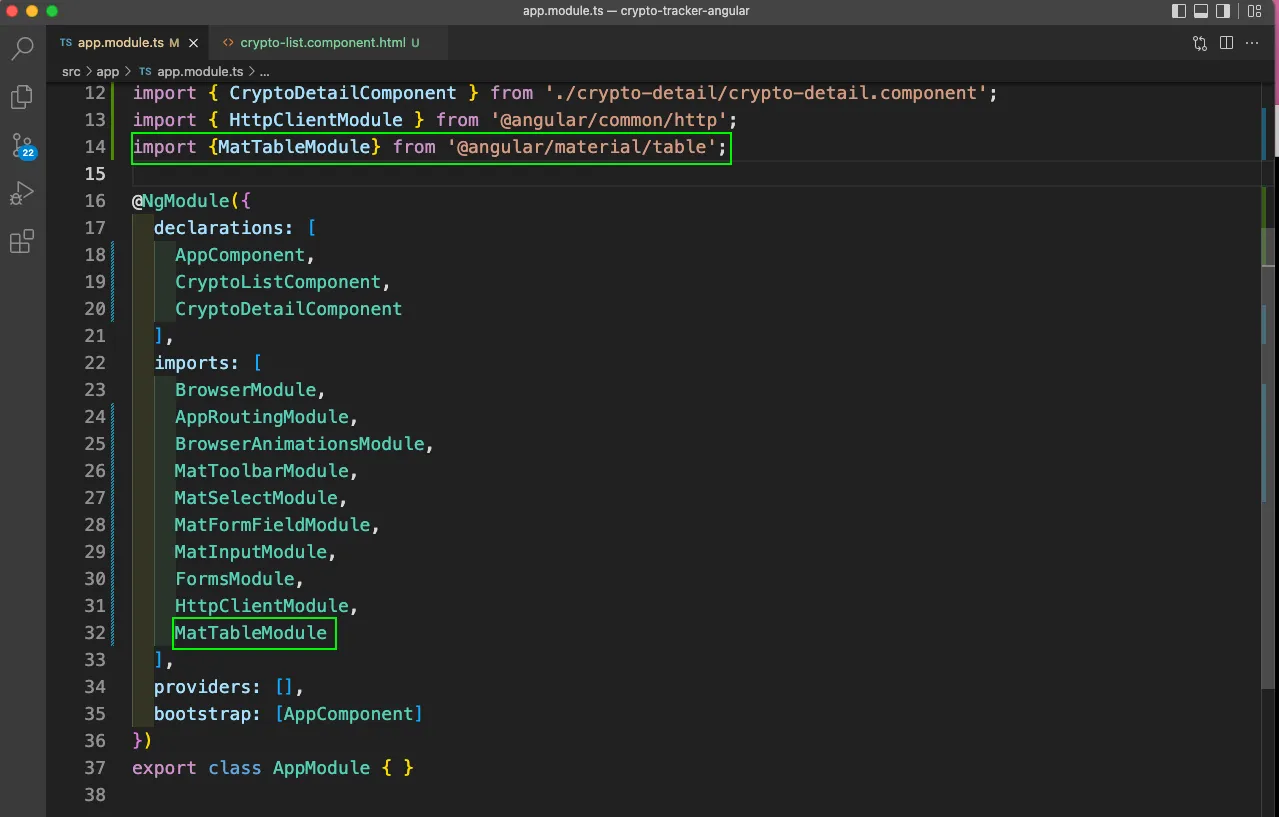The width and height of the screenshot is (1279, 817).
Task: Open Source Control with 22 changes
Action: (22, 145)
